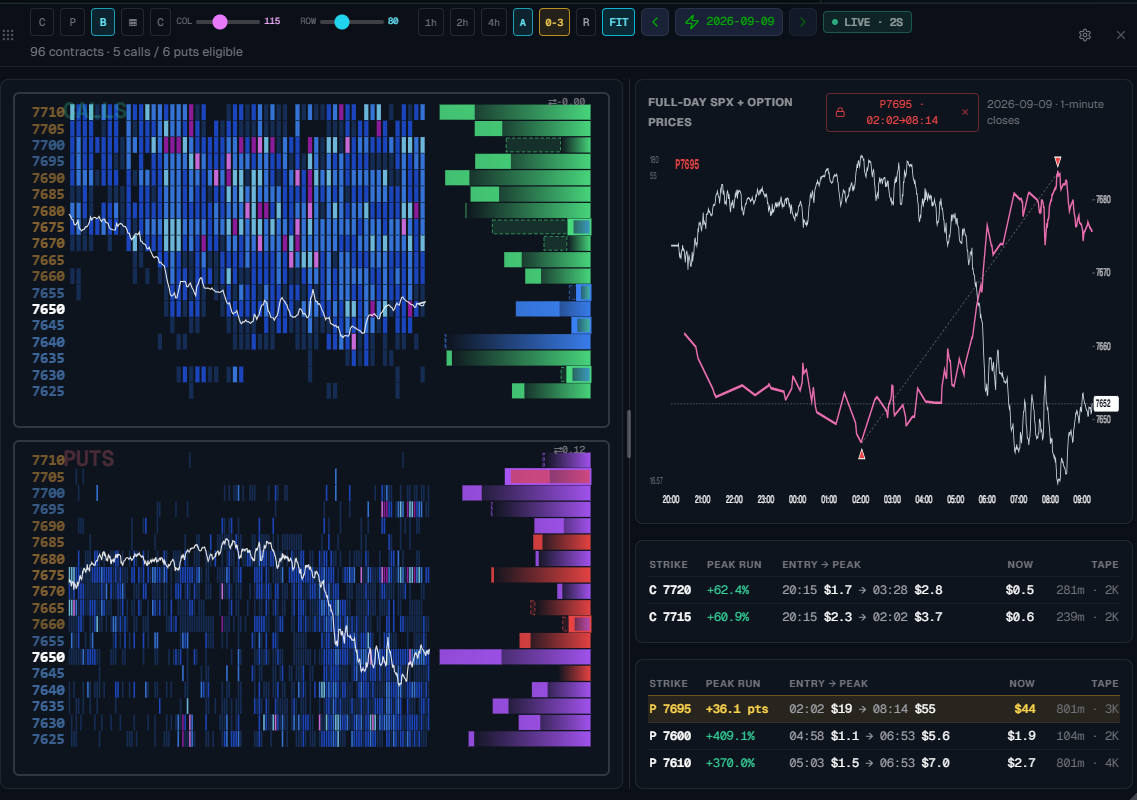Click the +62.4% peak run value
1137x800 pixels.
(728, 590)
